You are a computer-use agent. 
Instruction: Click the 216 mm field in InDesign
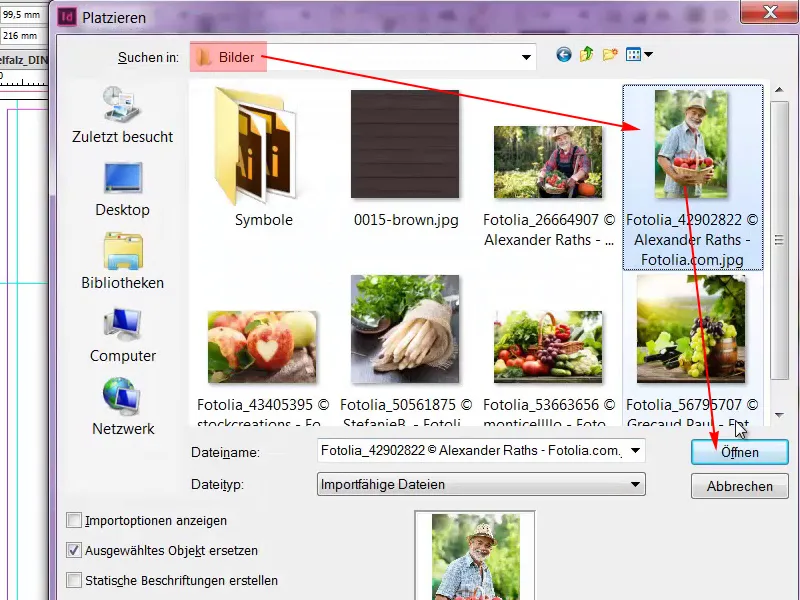[22, 36]
